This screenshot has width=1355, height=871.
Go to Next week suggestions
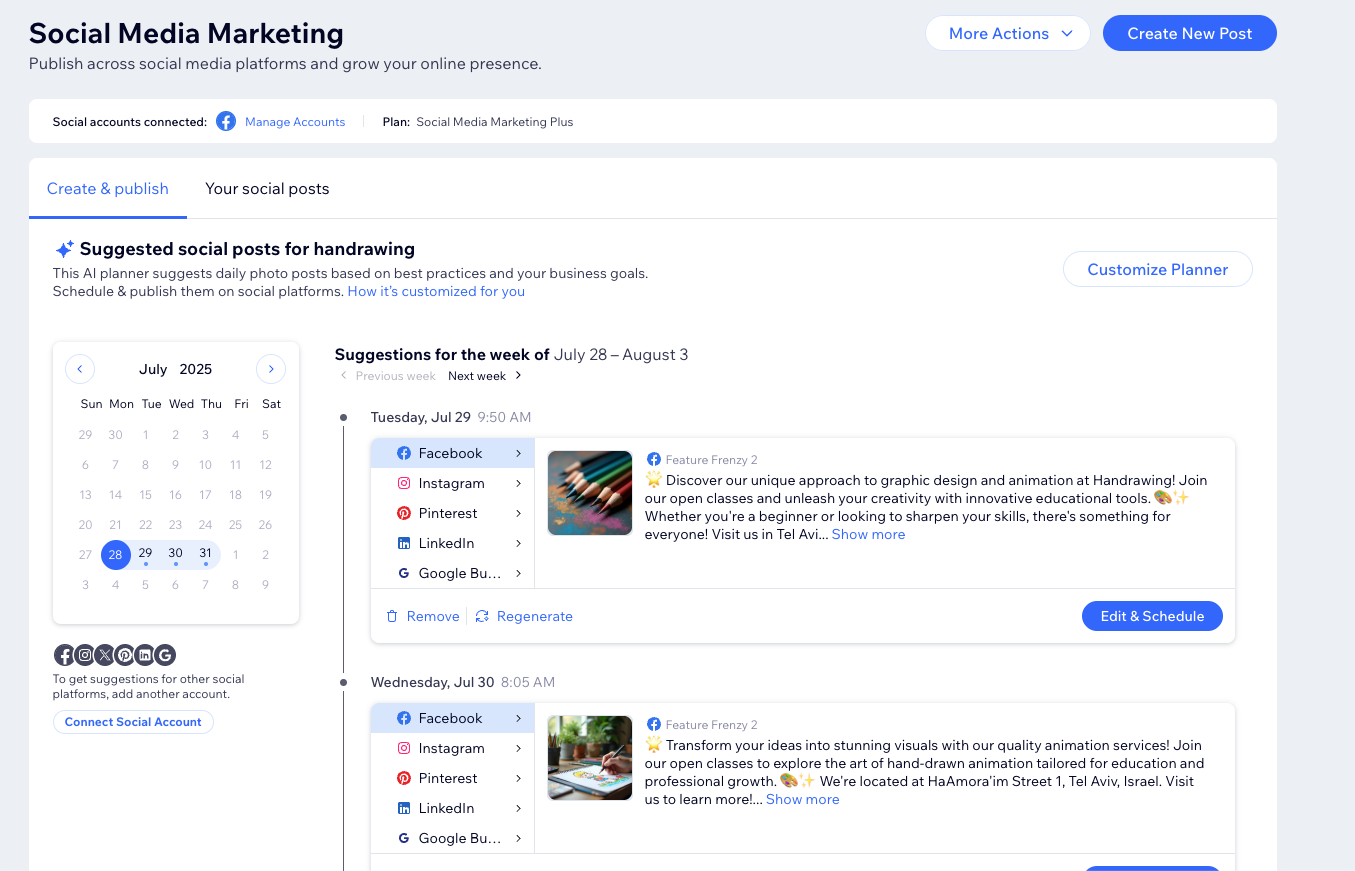tap(485, 376)
